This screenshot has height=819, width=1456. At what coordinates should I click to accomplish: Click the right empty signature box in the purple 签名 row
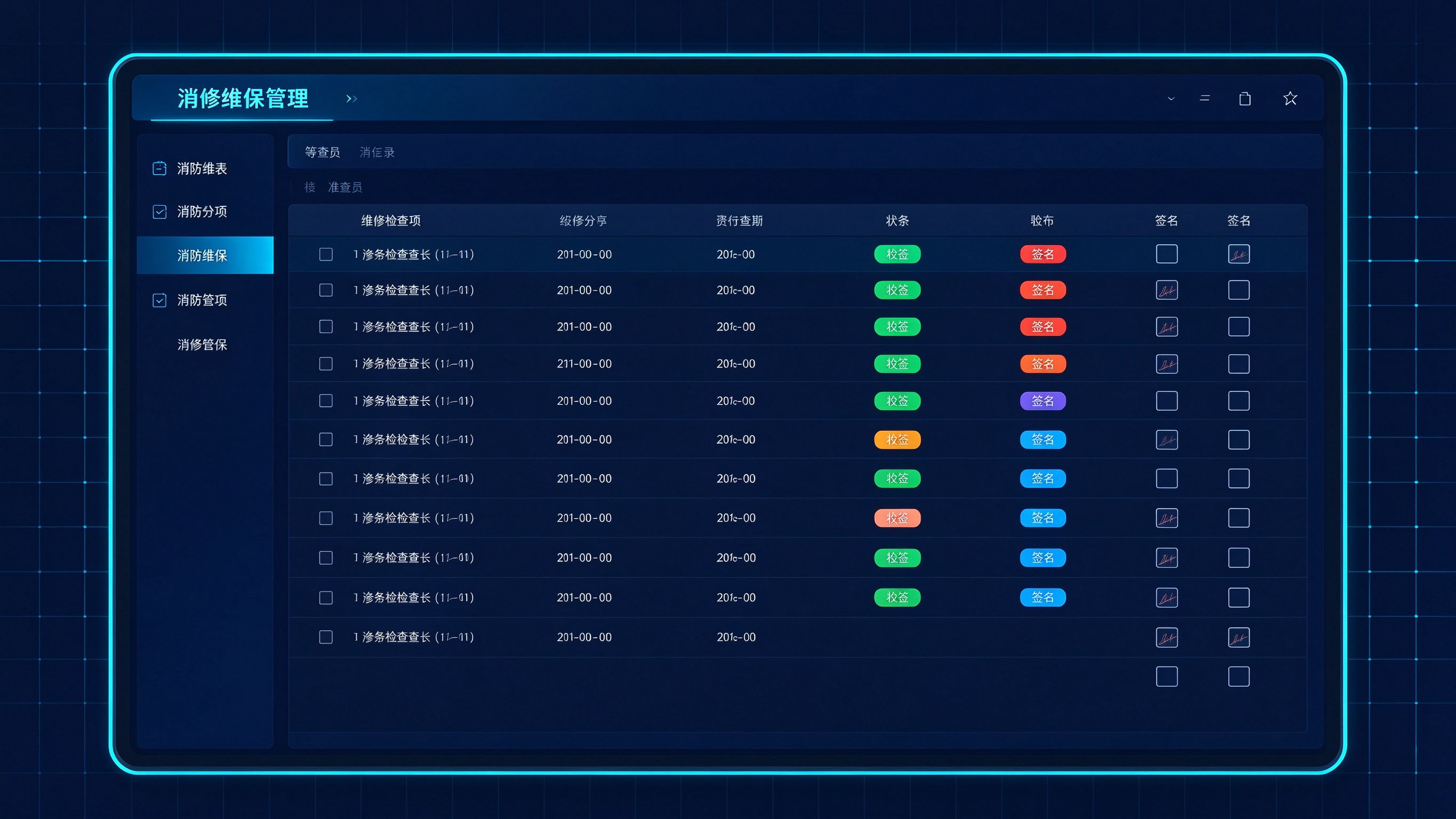pyautogui.click(x=1239, y=401)
